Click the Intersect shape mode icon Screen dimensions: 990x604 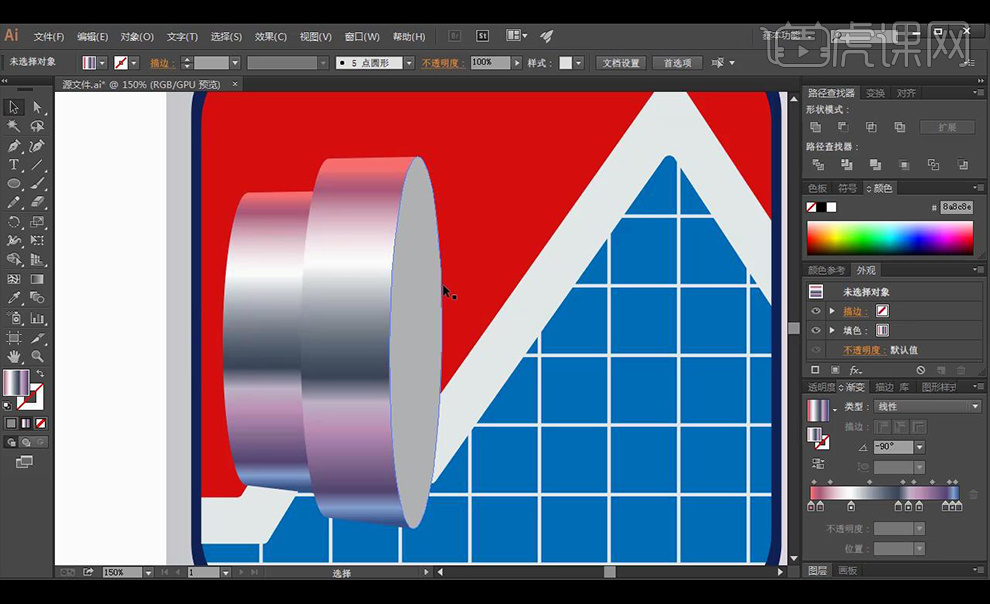[871, 127]
